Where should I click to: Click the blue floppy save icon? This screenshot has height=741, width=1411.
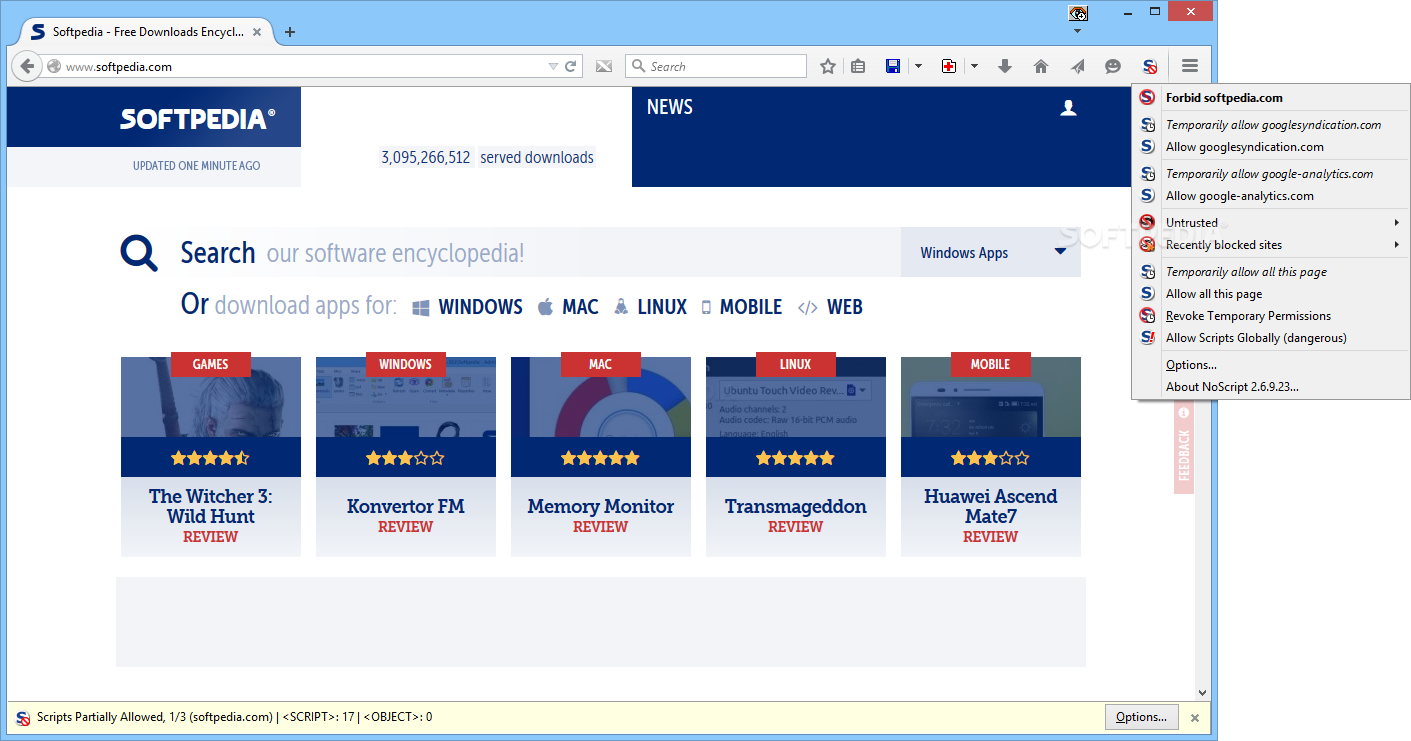893,66
